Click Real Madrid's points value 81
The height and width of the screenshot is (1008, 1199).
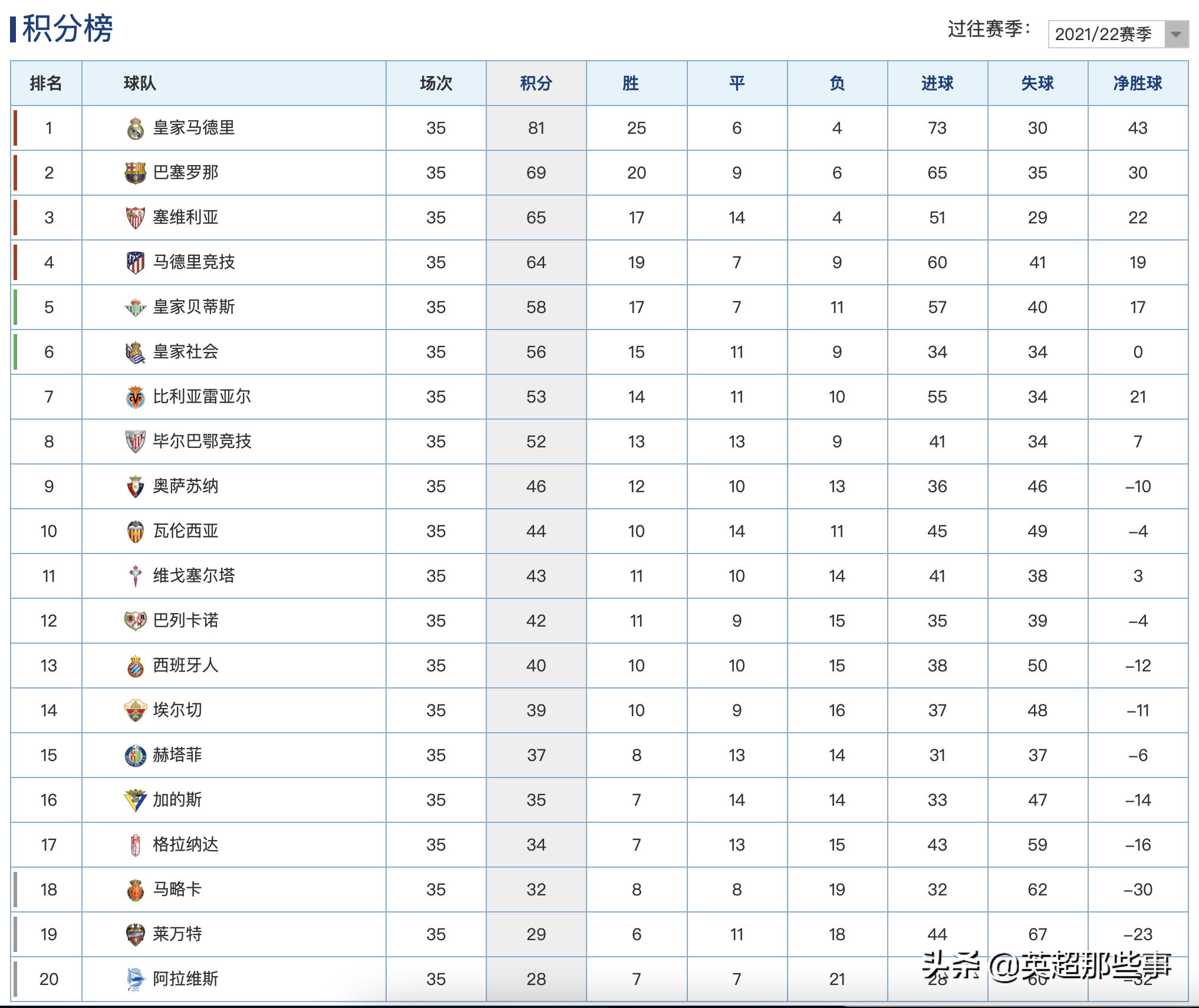tap(536, 129)
